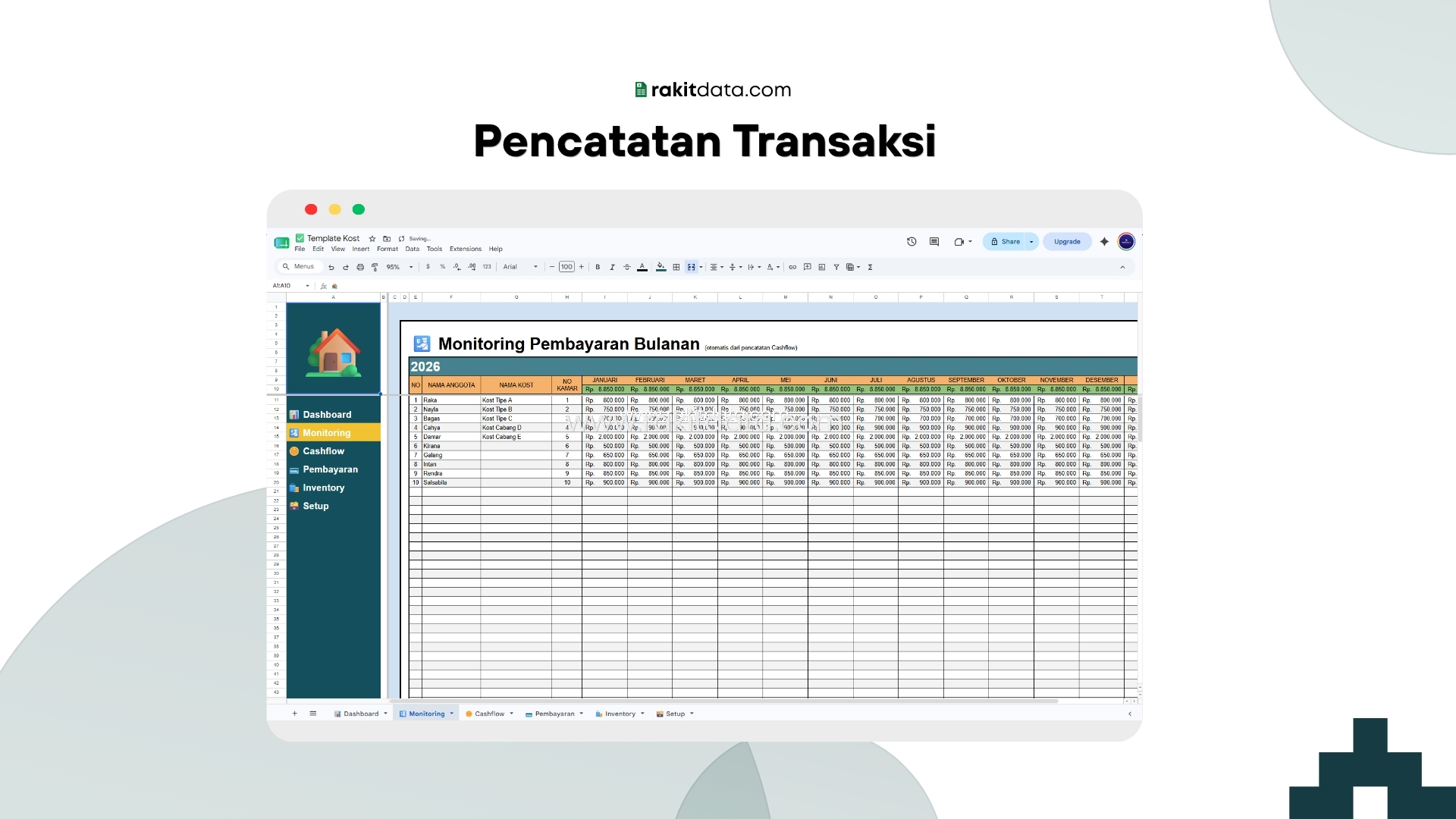Image resolution: width=1456 pixels, height=819 pixels.
Task: Open Gemini sparkle assistant
Action: coord(1104,242)
